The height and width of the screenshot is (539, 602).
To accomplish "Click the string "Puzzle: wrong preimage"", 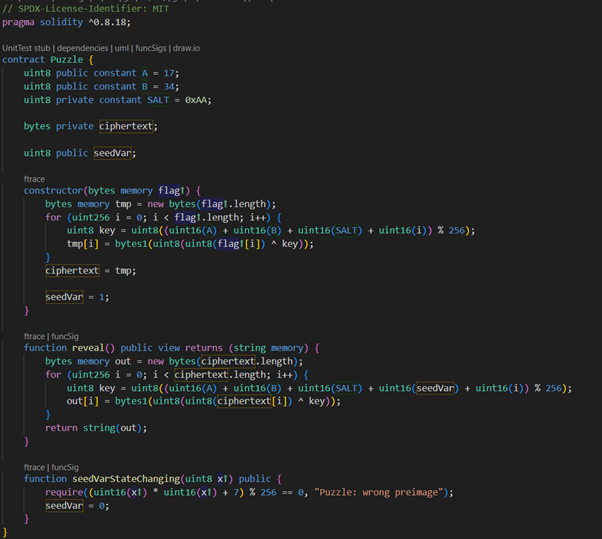I will (x=379, y=493).
